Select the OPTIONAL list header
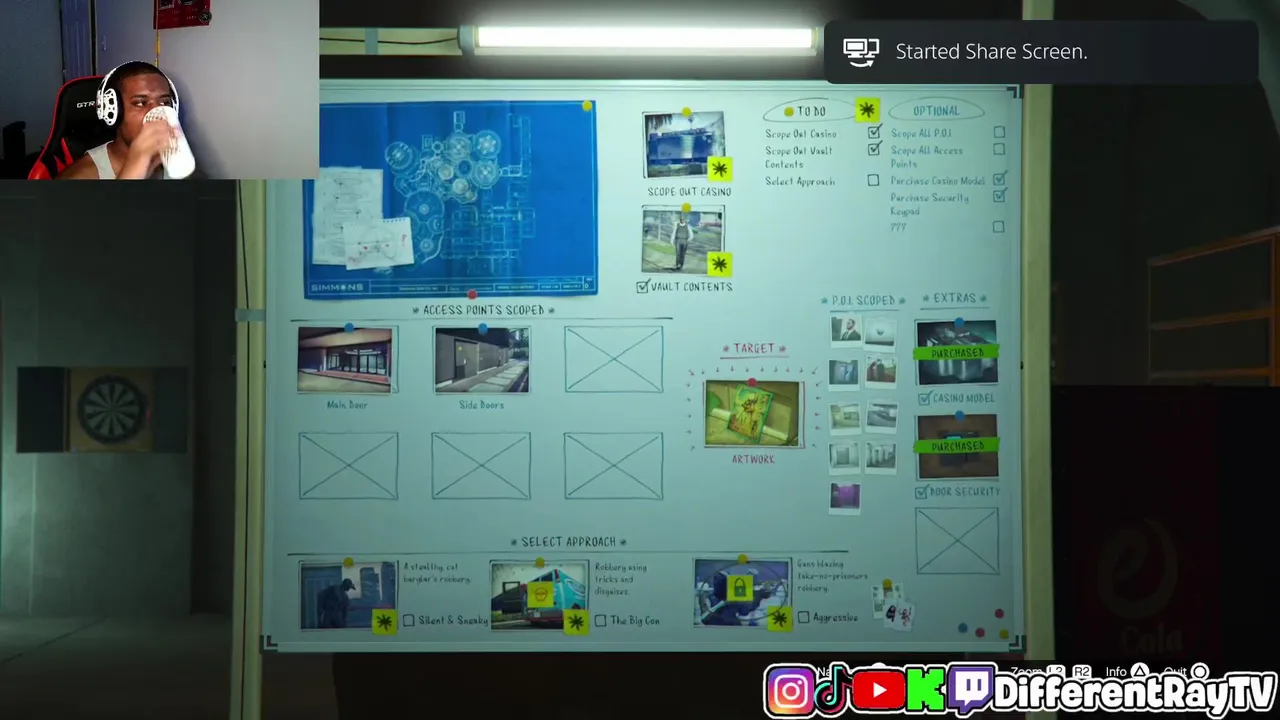 tap(936, 111)
